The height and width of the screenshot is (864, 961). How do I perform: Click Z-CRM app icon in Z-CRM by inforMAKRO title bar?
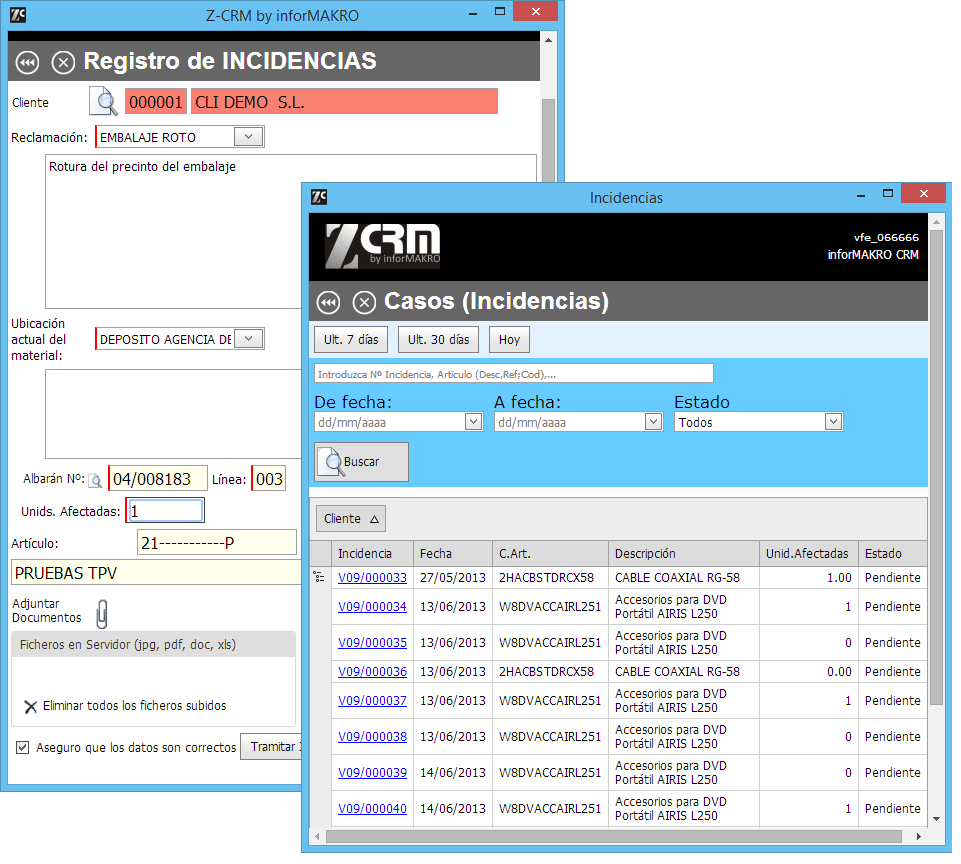coord(18,15)
